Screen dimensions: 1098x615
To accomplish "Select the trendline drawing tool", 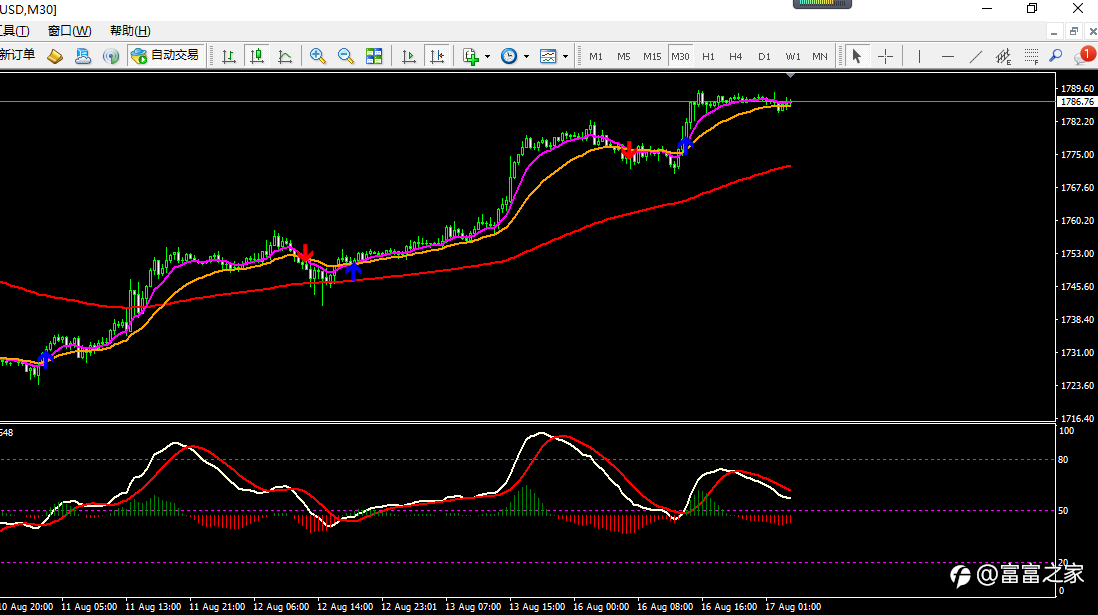I will pos(975,56).
